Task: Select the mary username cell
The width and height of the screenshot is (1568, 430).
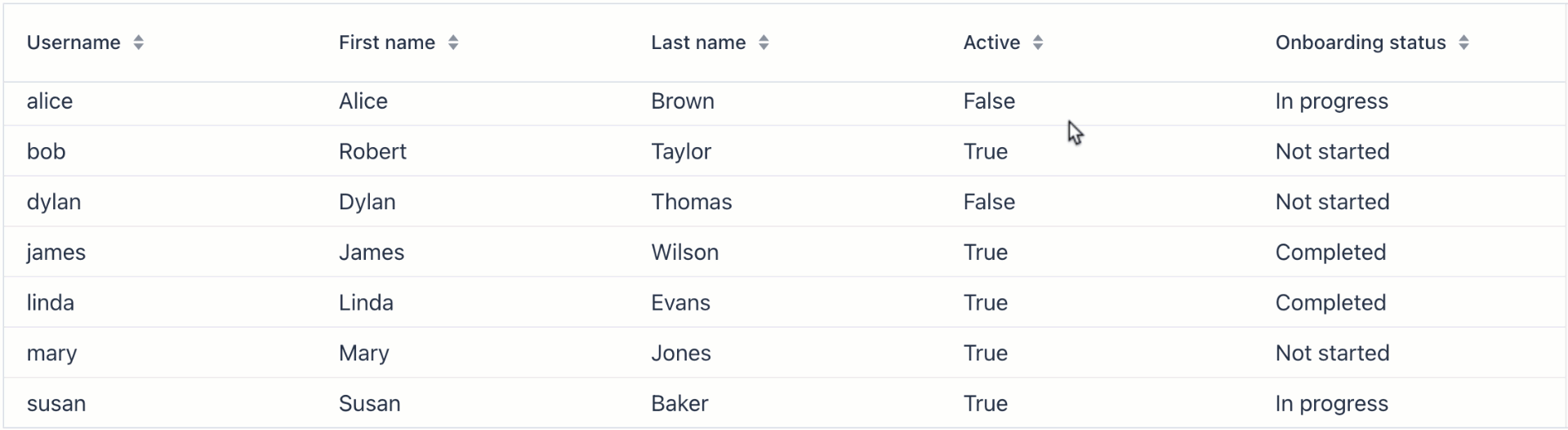Action: tap(51, 353)
